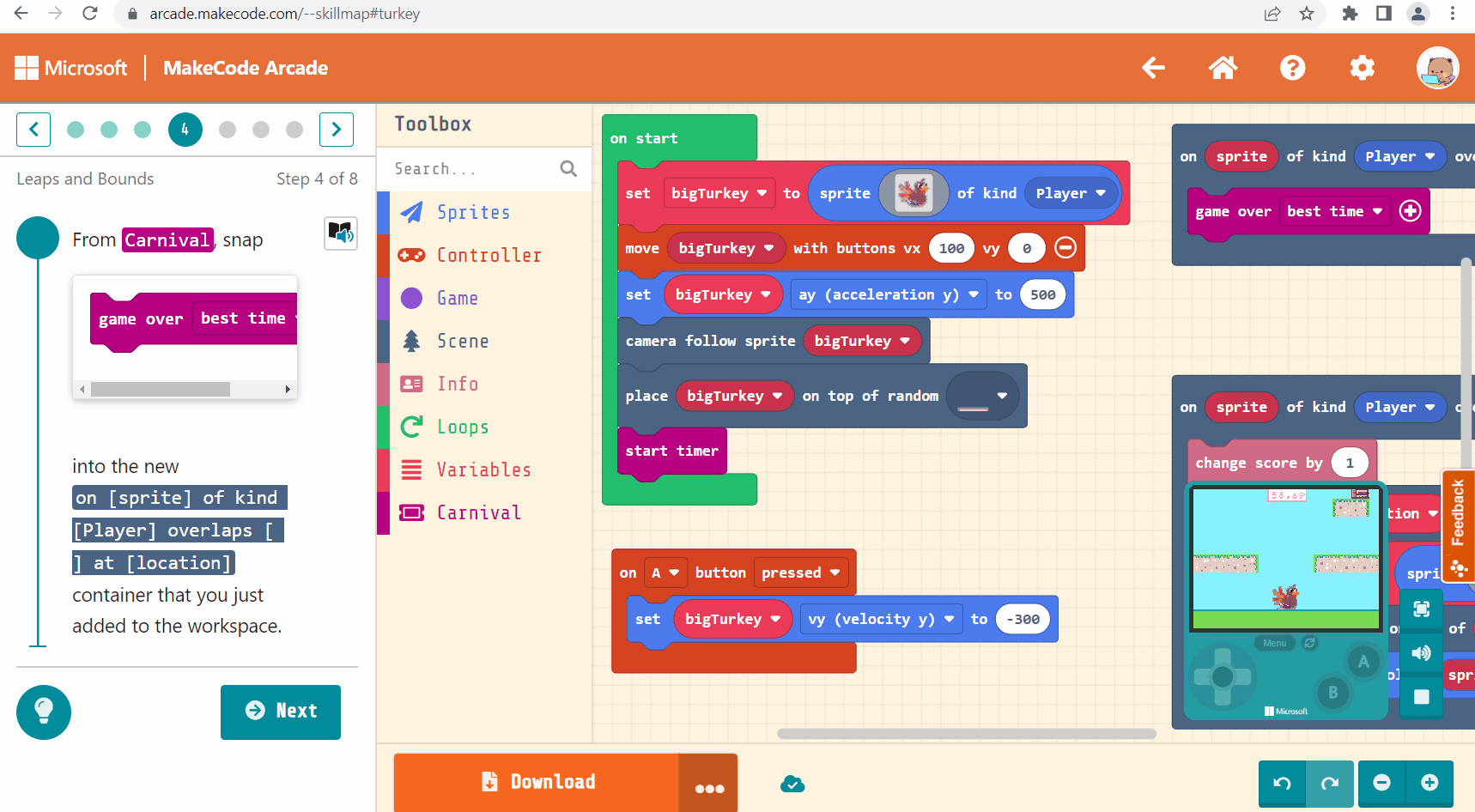Image resolution: width=1475 pixels, height=812 pixels.
Task: Open MakeCode Arcade settings gear
Action: click(x=1362, y=68)
